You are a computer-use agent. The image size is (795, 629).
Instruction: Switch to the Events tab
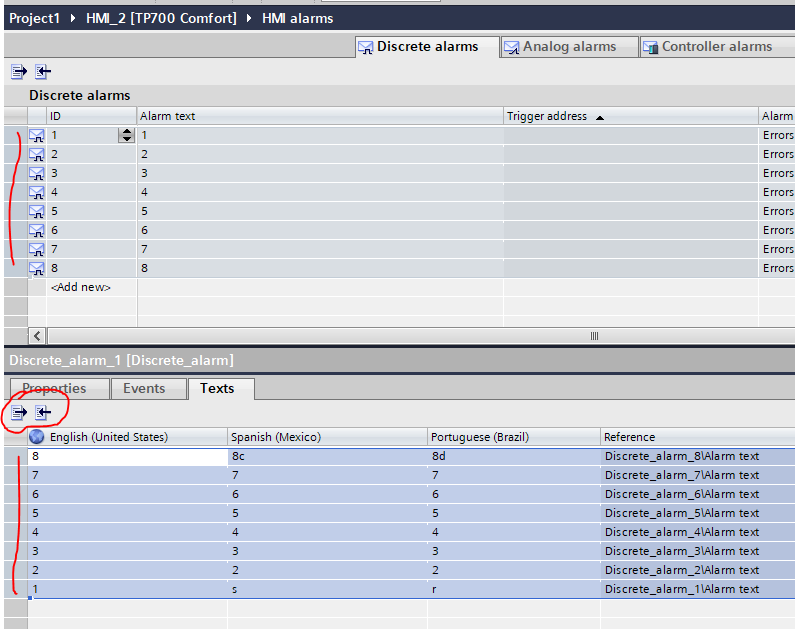(149, 389)
